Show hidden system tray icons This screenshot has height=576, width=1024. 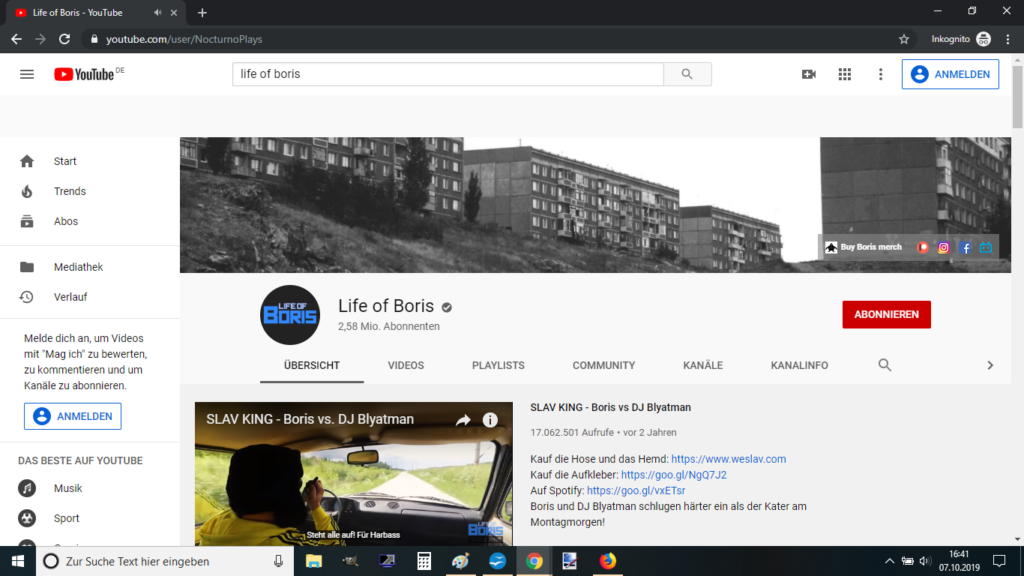[889, 561]
